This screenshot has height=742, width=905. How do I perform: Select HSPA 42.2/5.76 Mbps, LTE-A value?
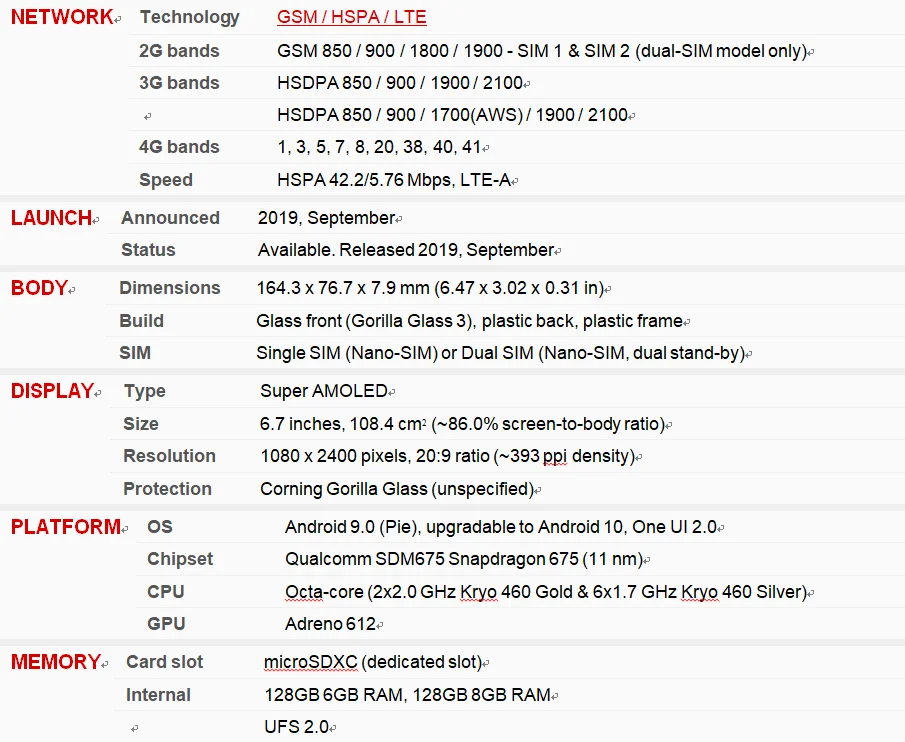click(x=394, y=180)
